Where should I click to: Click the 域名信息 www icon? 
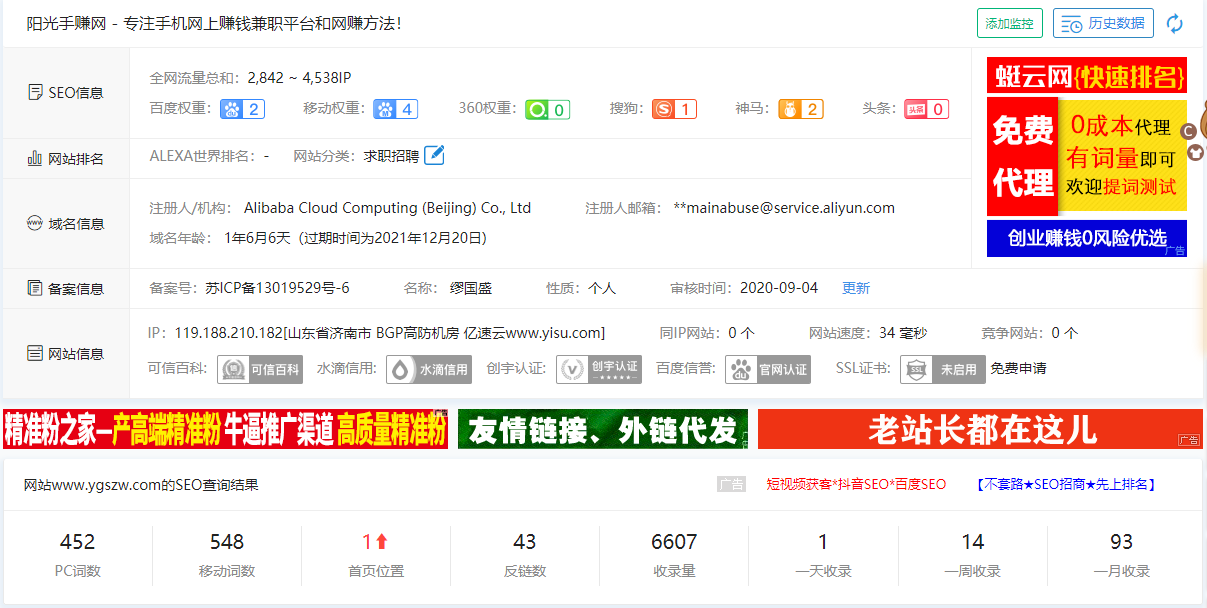(x=35, y=223)
